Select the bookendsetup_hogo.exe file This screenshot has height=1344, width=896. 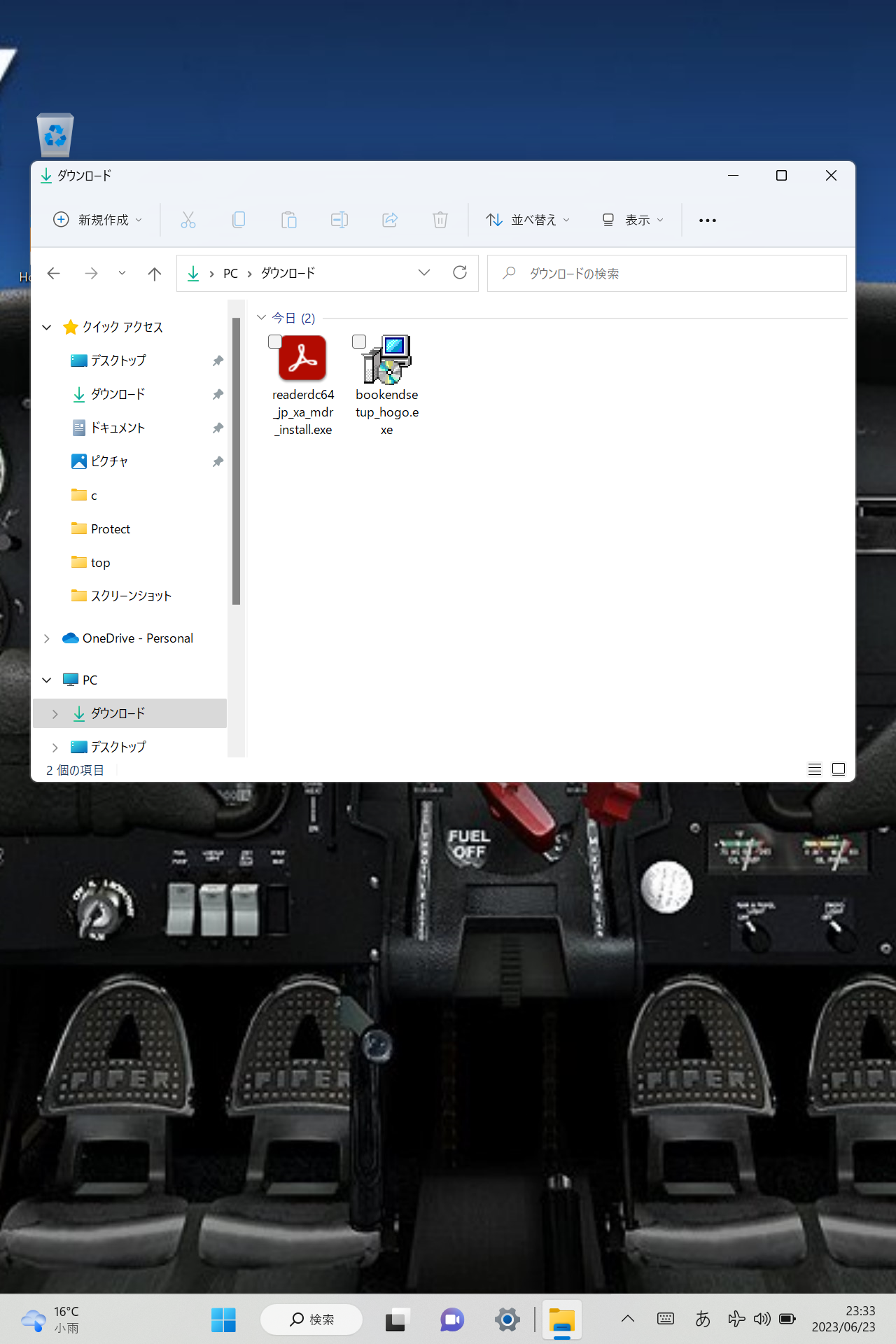(x=386, y=386)
